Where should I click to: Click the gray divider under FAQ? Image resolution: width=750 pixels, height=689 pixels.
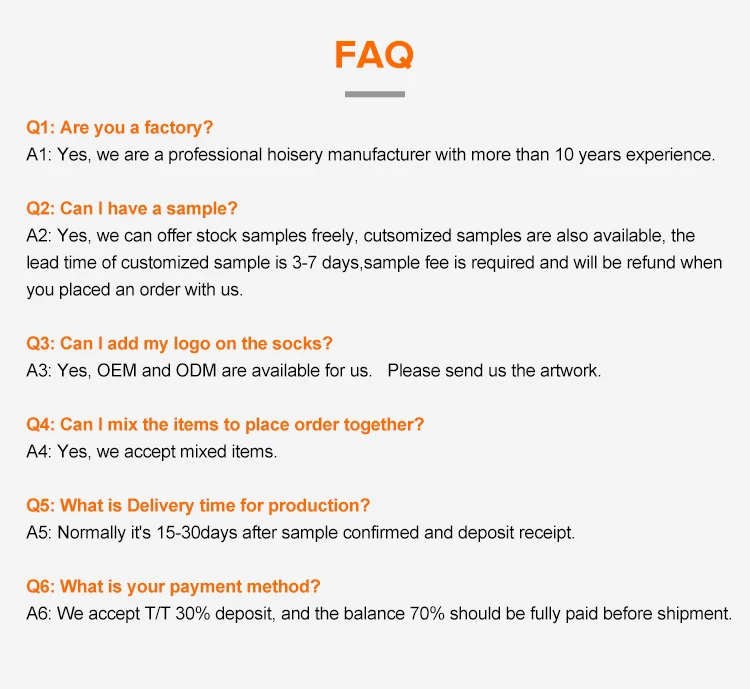pyautogui.click(x=375, y=94)
